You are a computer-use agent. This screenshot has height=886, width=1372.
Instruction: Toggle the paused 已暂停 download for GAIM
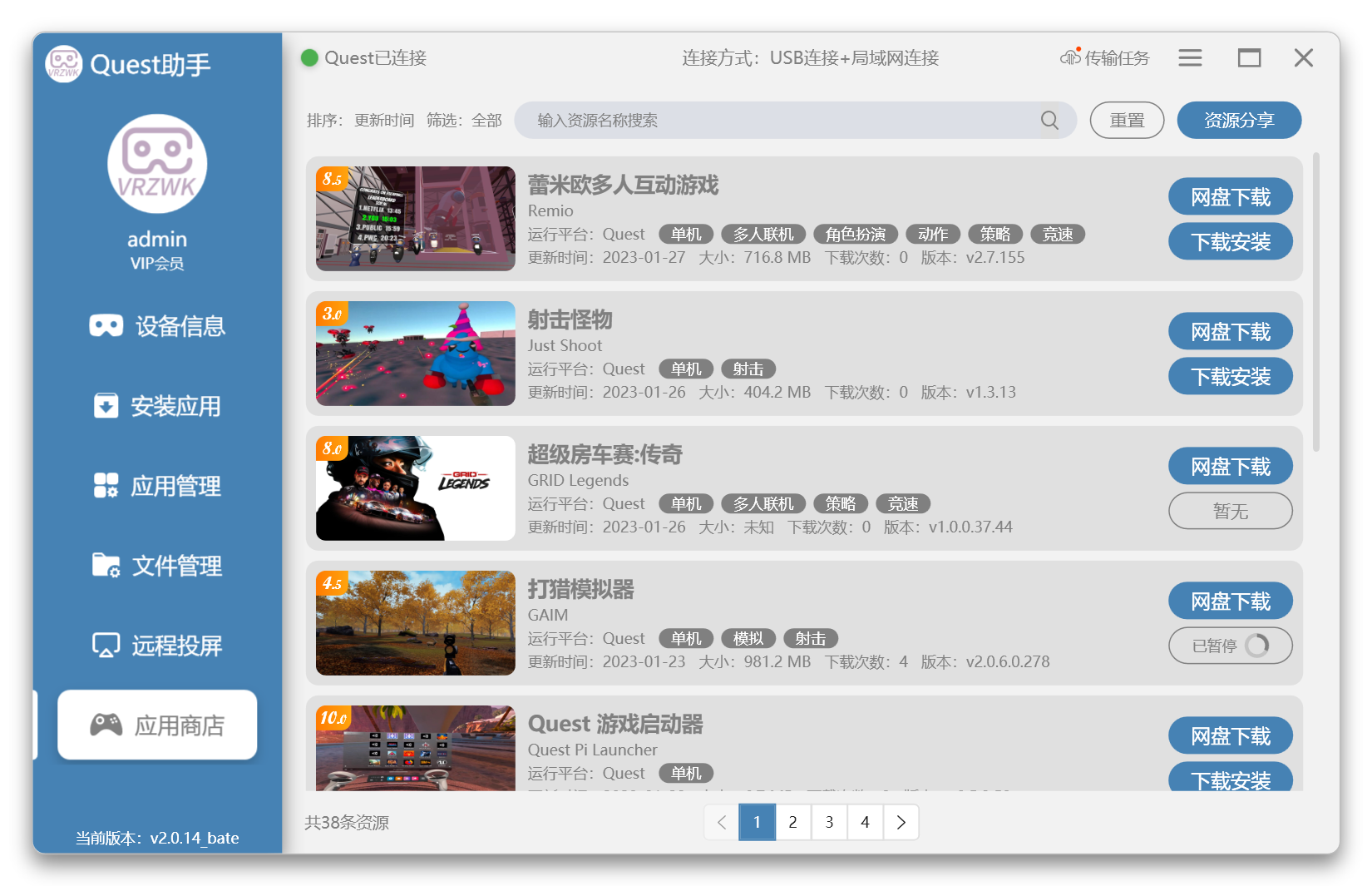pyautogui.click(x=1230, y=646)
